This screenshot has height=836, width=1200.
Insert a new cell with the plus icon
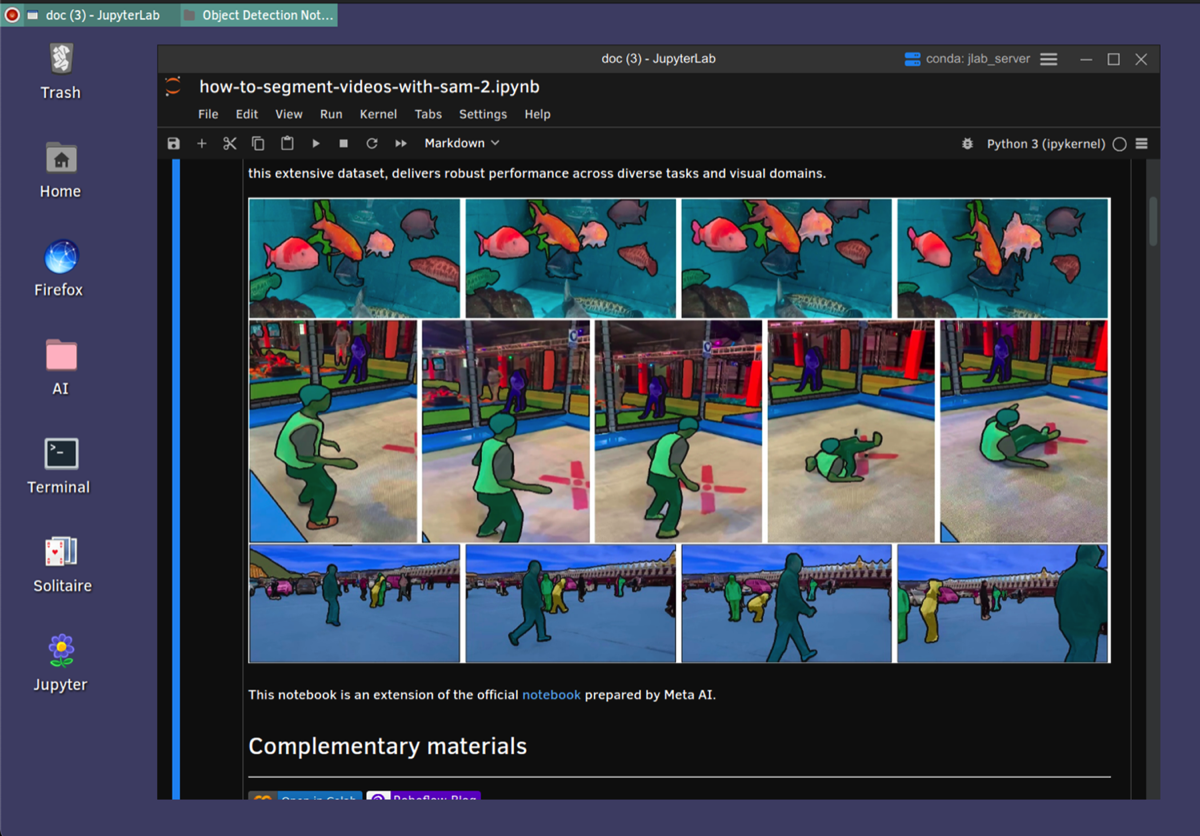click(201, 144)
